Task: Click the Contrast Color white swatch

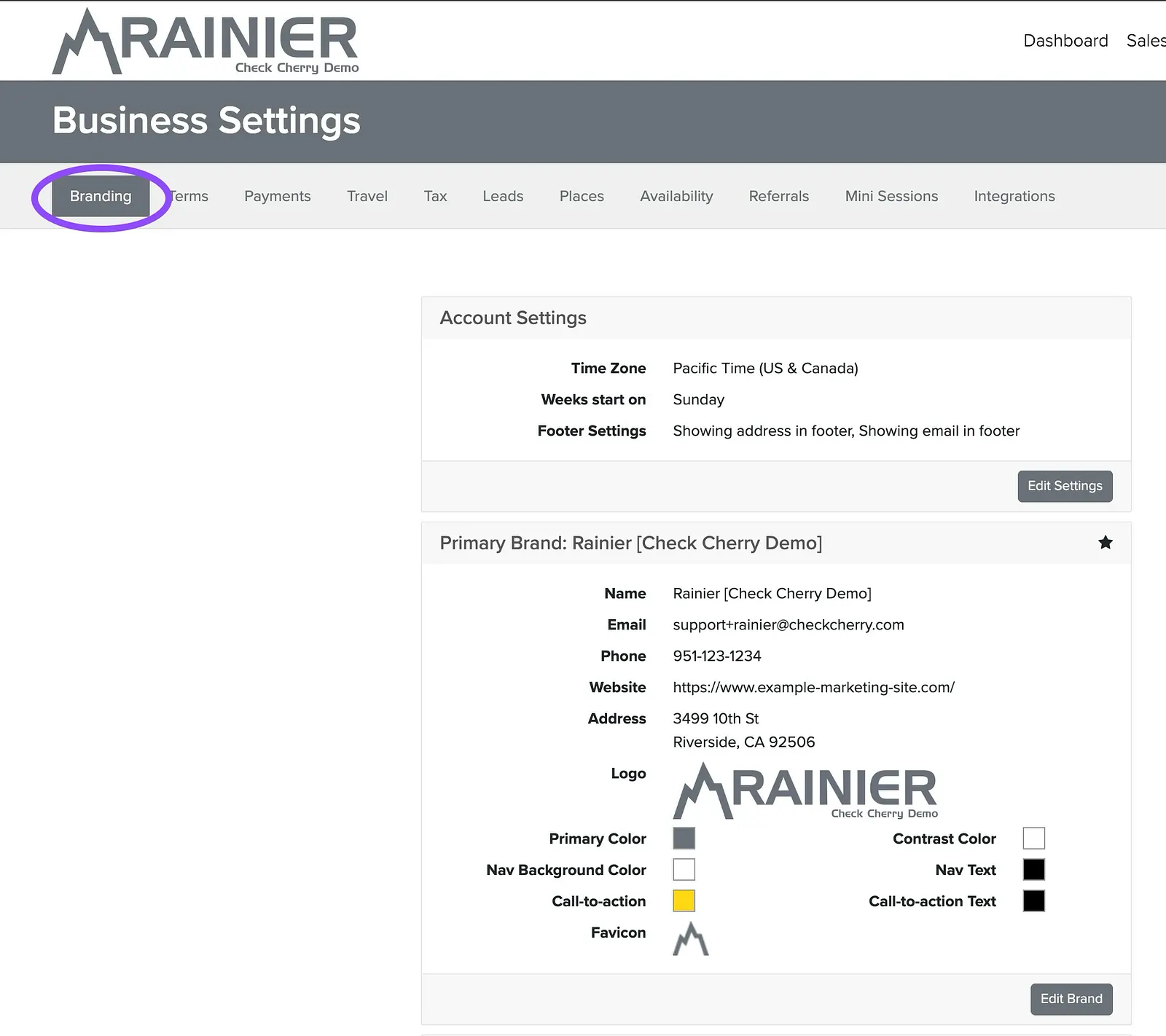Action: (1033, 839)
